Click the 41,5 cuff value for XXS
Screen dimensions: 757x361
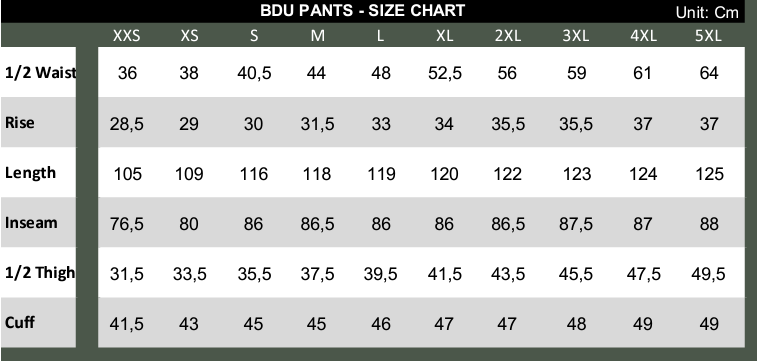click(x=126, y=324)
